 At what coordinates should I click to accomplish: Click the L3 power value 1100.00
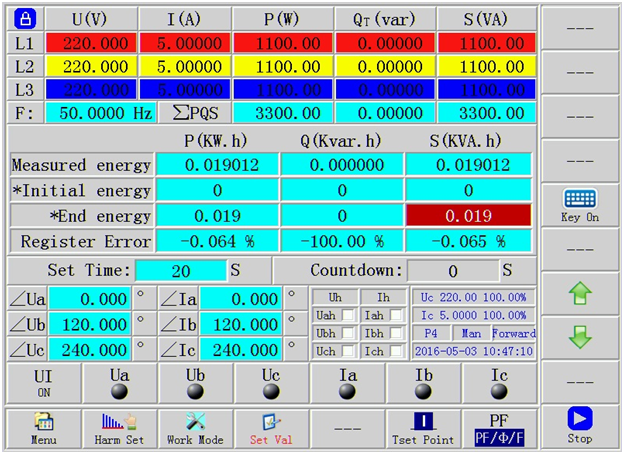pyautogui.click(x=283, y=90)
